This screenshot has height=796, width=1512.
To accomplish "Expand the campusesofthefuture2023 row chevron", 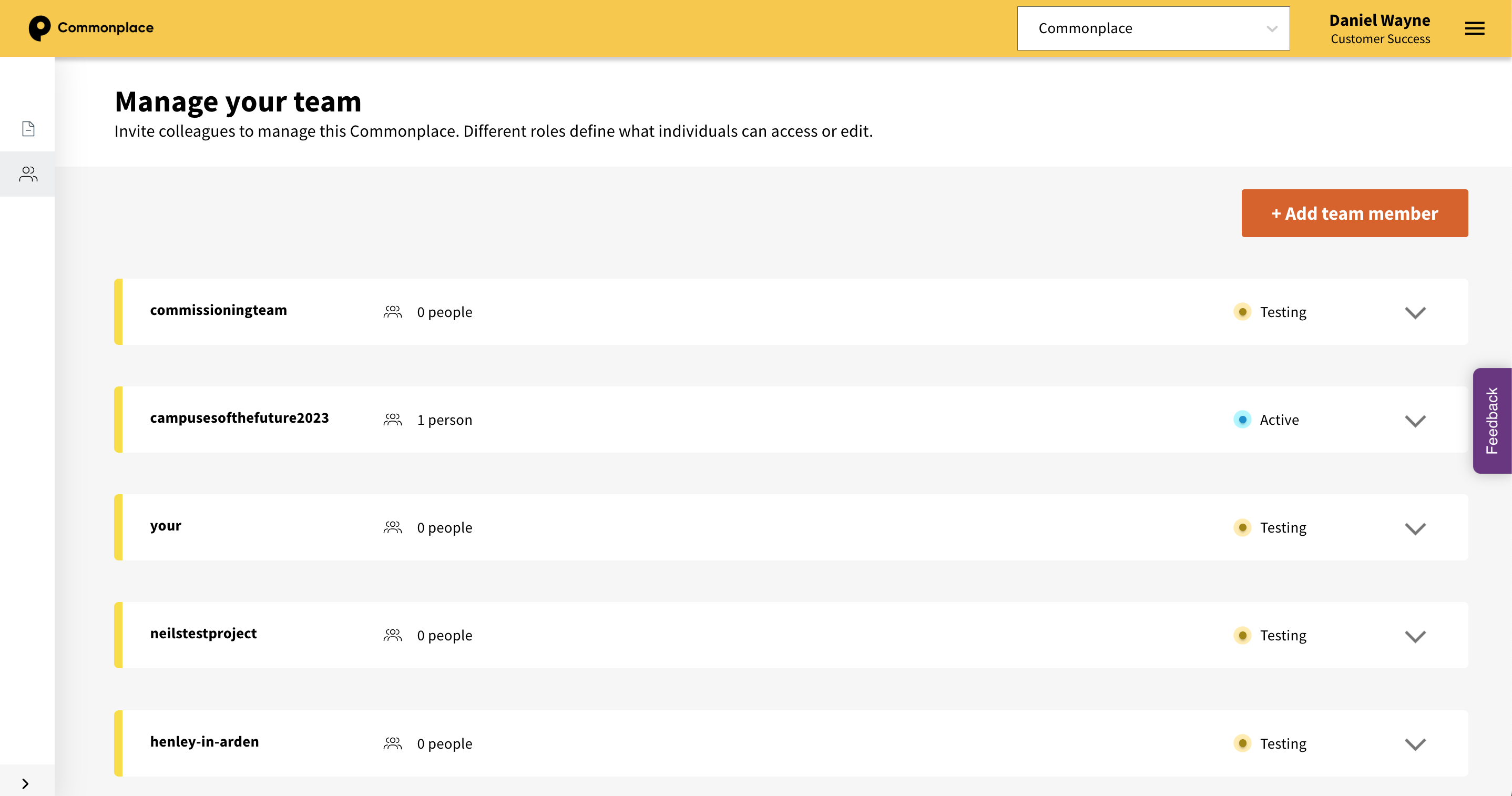I will 1415,420.
